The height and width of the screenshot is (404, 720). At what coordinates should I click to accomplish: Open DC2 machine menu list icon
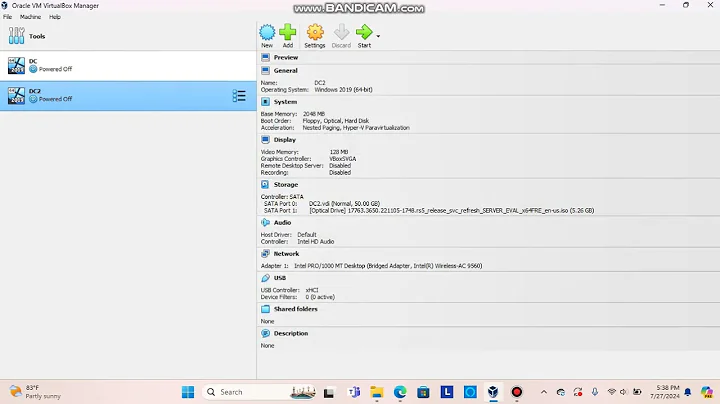coord(239,95)
